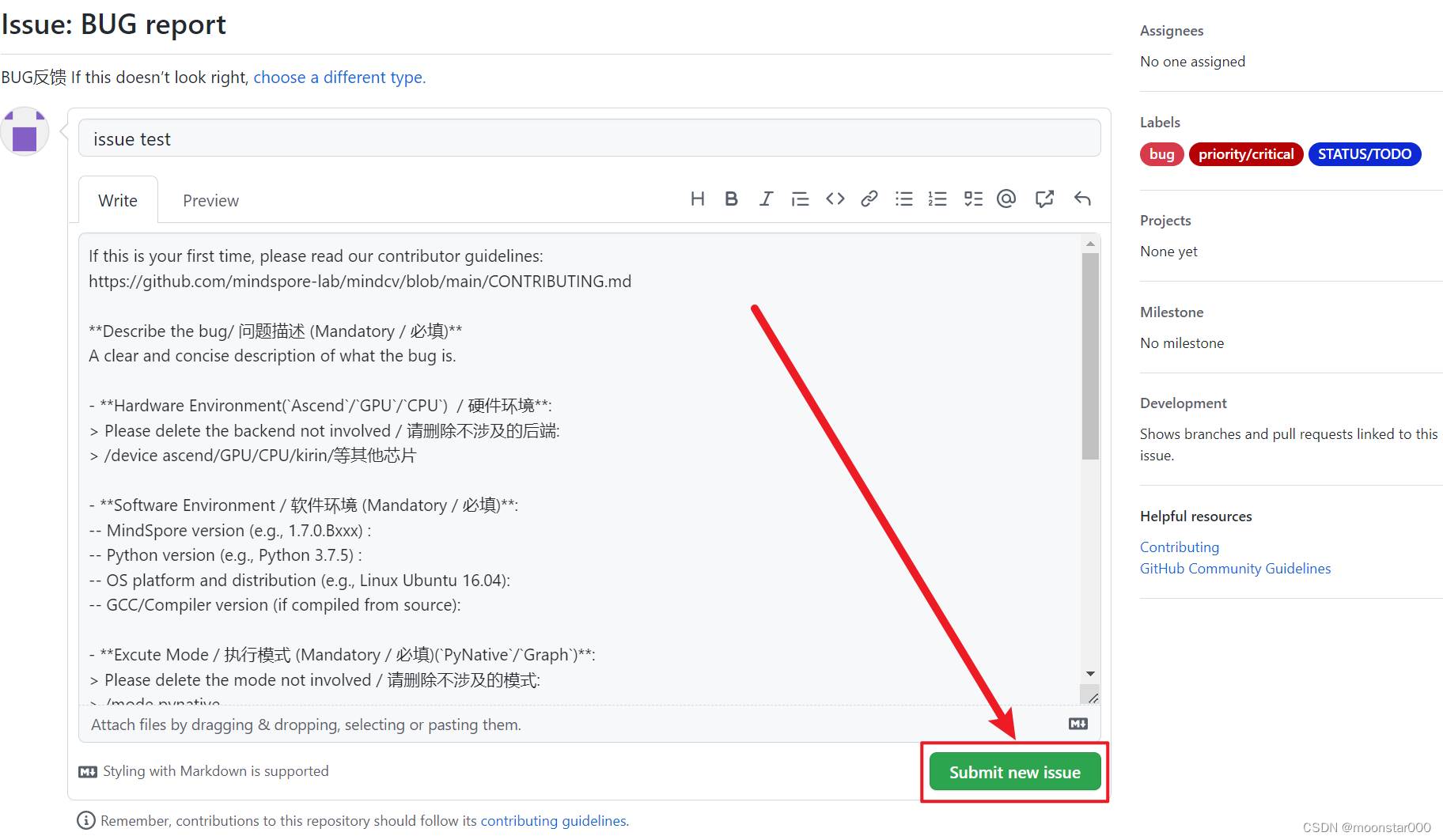Click the 'MindSpore version' line in body

(x=230, y=531)
